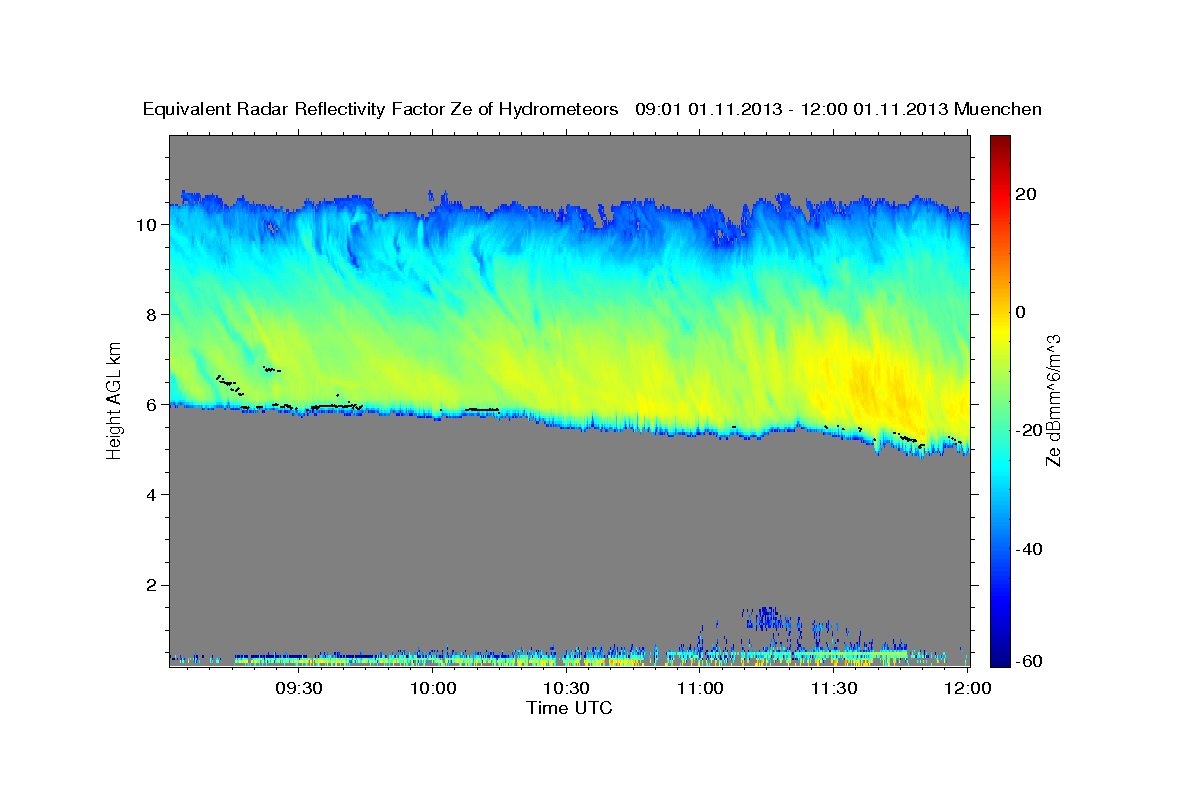The height and width of the screenshot is (800, 1200).
Task: Click the plot title 'Equivalent Radar Reflectivity Factor Ze of Hydrometeors'
Action: (x=381, y=109)
